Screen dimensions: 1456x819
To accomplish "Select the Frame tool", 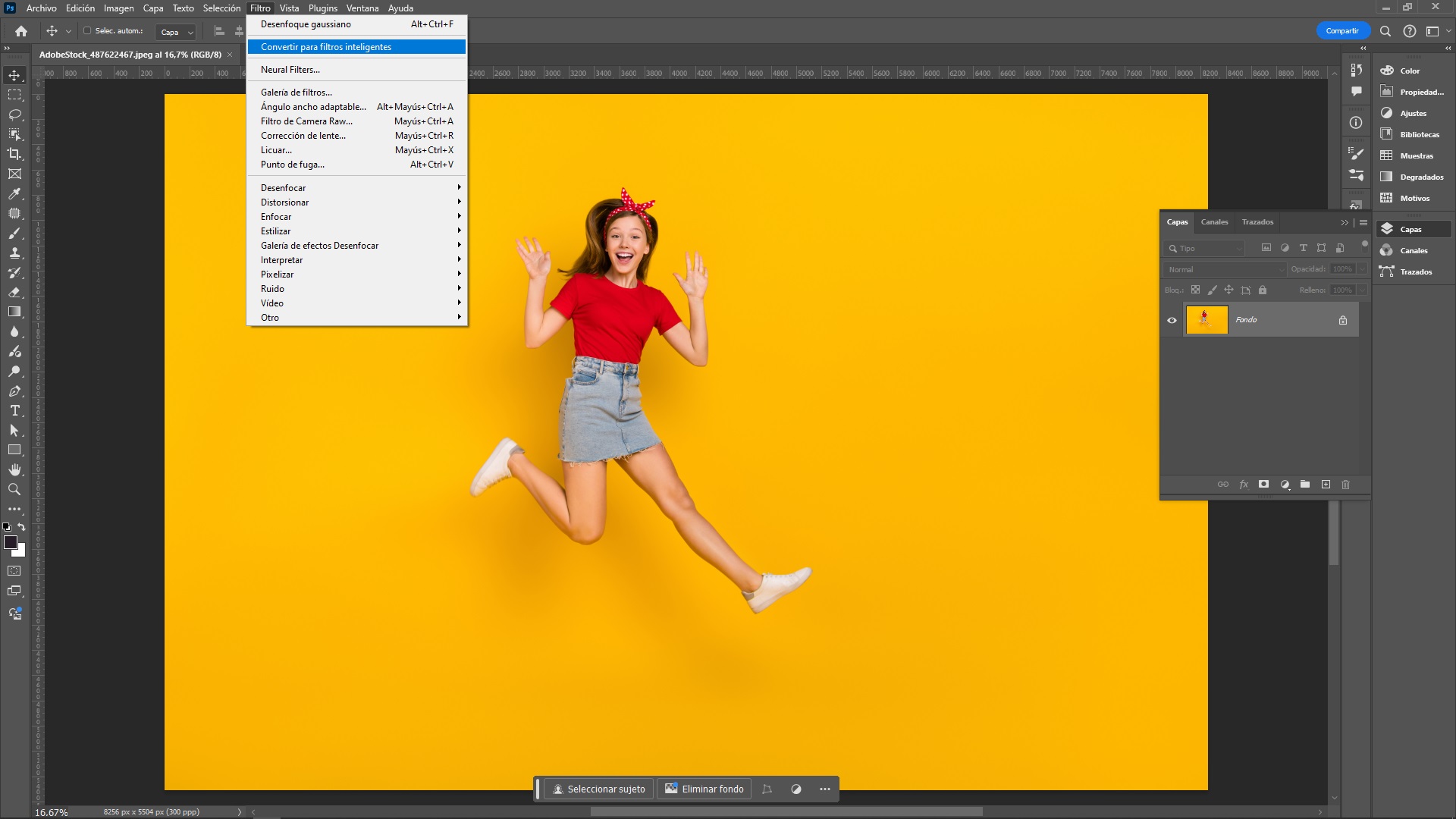I will point(14,174).
